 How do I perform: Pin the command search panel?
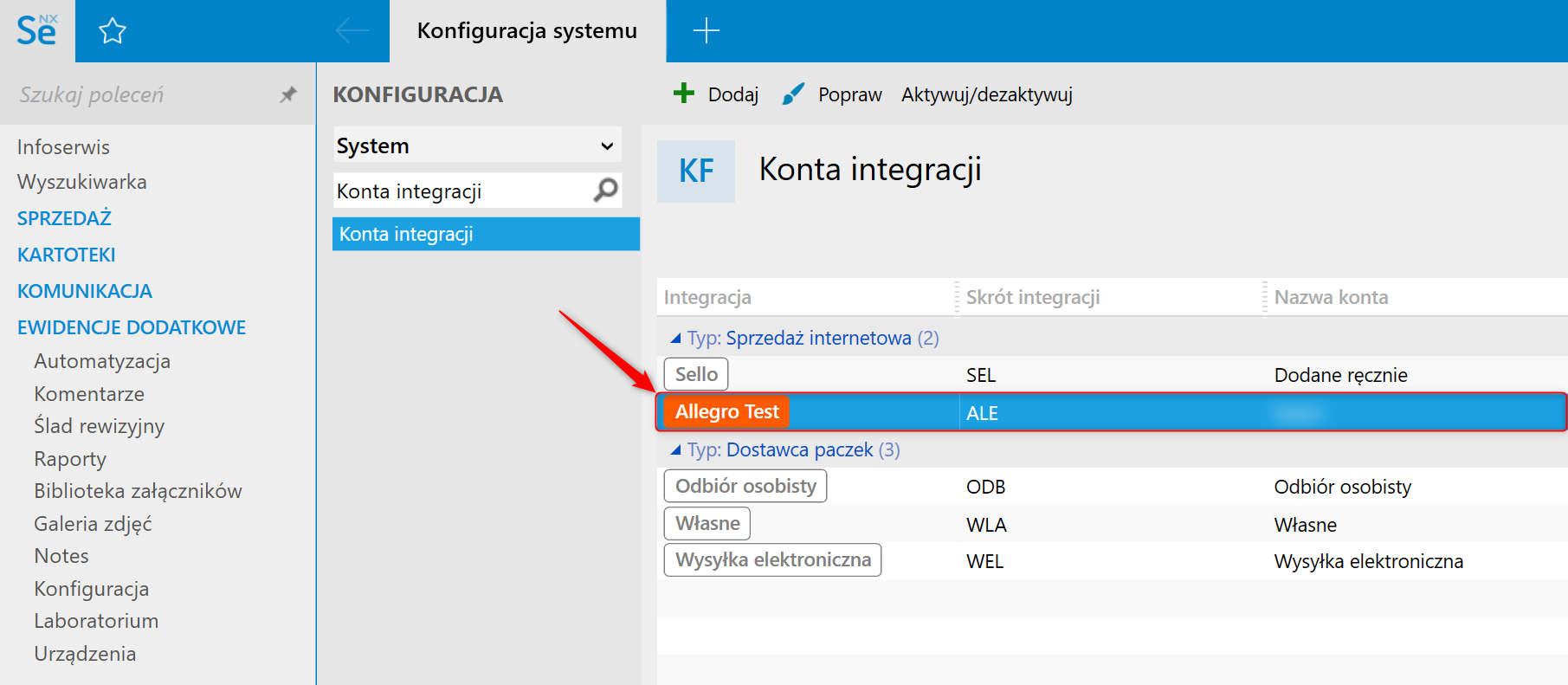(x=288, y=94)
